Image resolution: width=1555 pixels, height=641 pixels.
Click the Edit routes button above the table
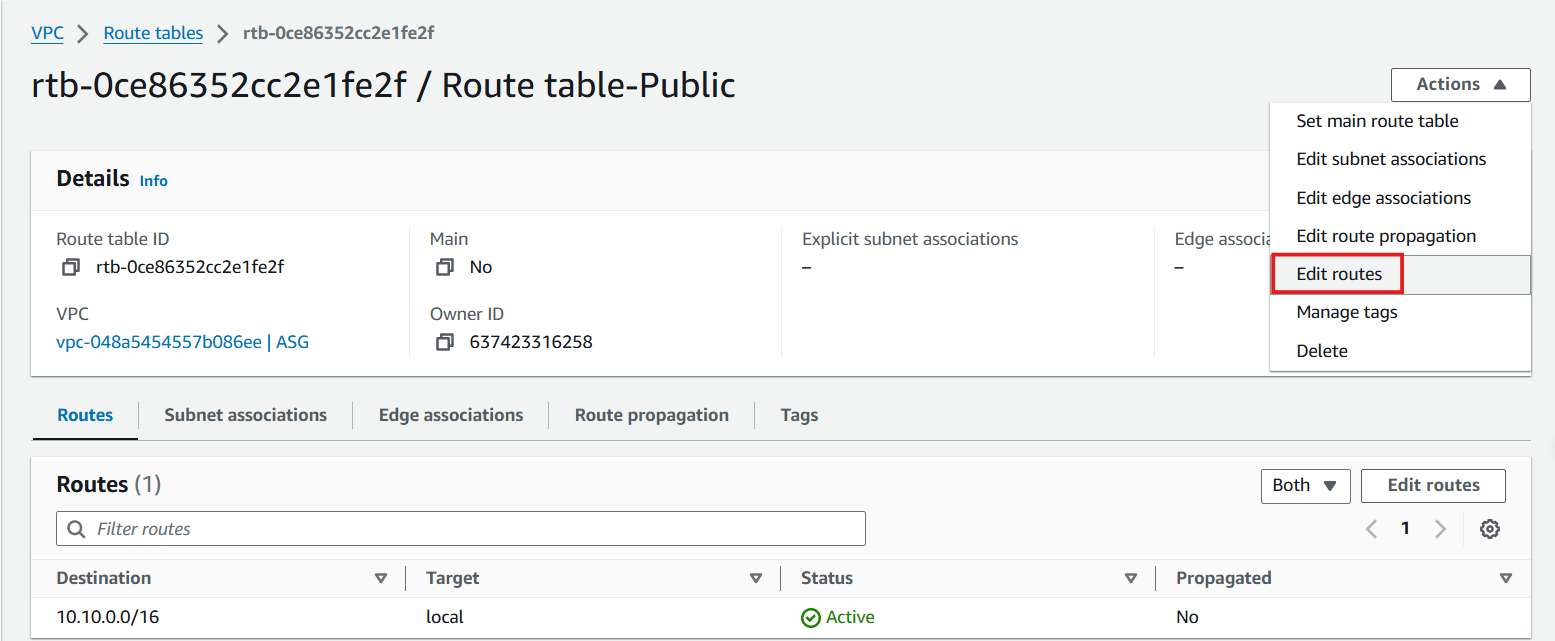(x=1433, y=485)
